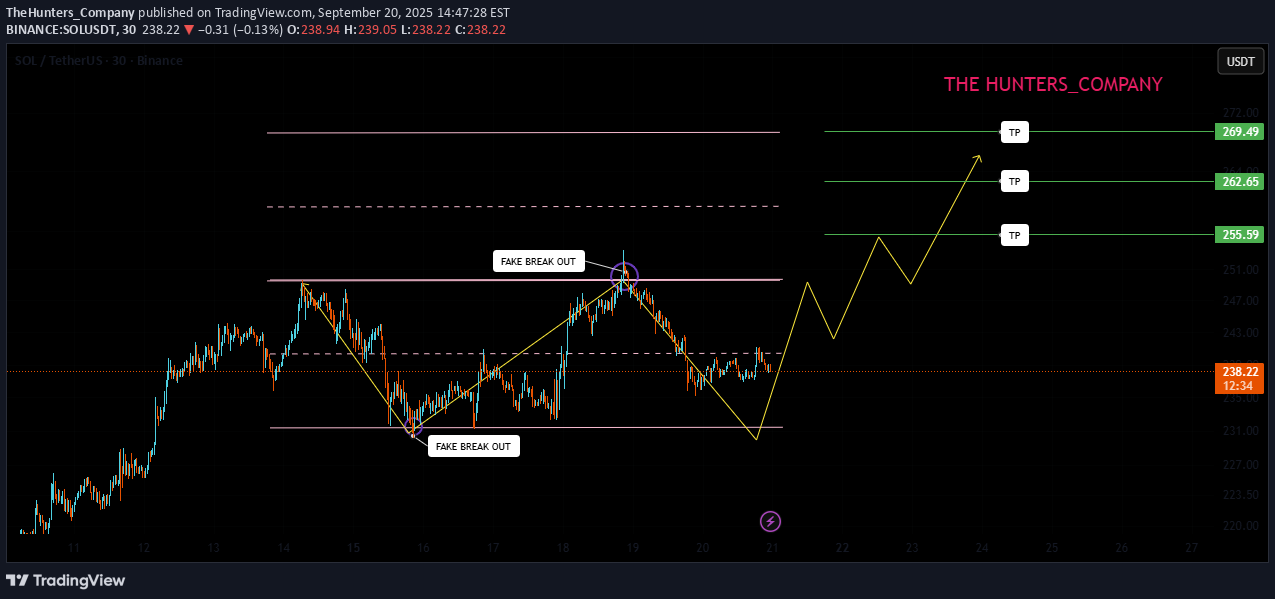
Task: Click the 272.00 price axis label
Action: pos(1239,113)
